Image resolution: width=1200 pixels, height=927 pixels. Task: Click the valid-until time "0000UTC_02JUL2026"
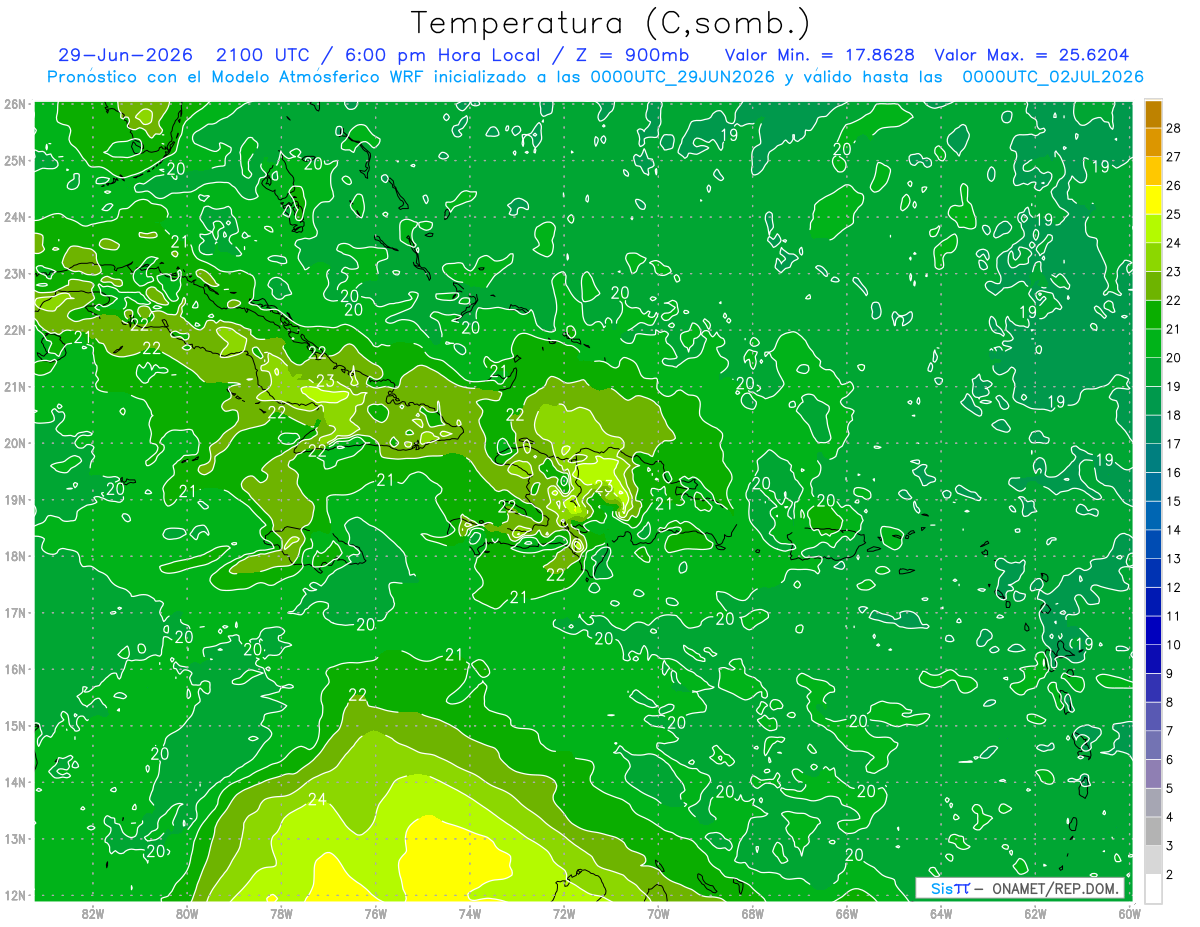[x=1052, y=76]
